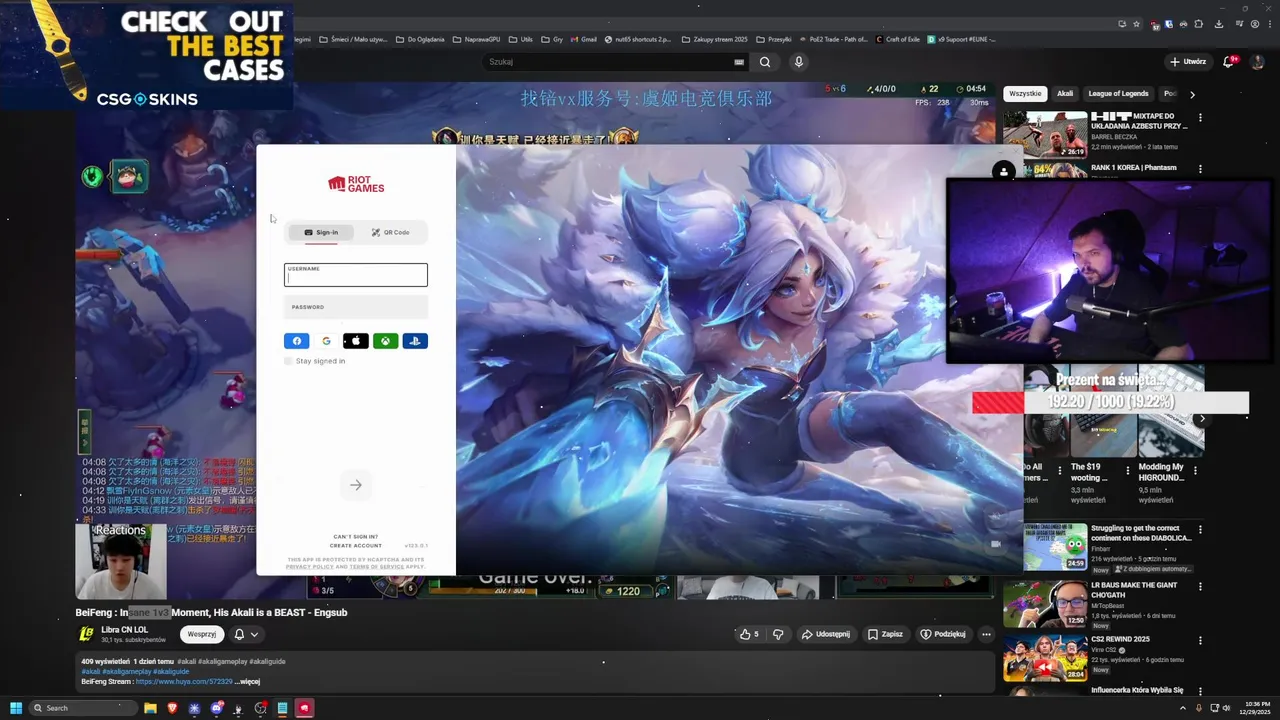Sign in with Facebook in Riot login
1280x720 pixels.
(x=297, y=341)
